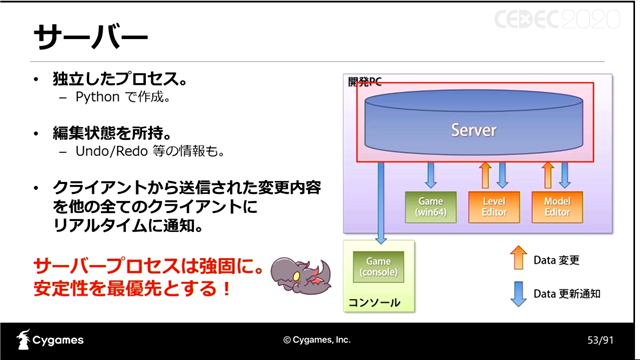Screen dimensions: 640x360
Task: Select the green Game (win64) box
Action: (431, 207)
